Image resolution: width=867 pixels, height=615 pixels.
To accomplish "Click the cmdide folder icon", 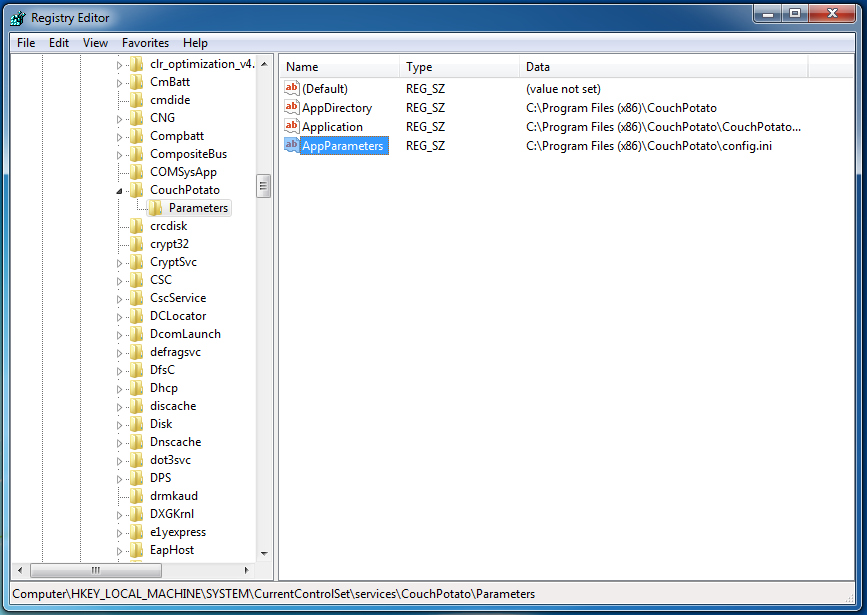I will pos(137,100).
